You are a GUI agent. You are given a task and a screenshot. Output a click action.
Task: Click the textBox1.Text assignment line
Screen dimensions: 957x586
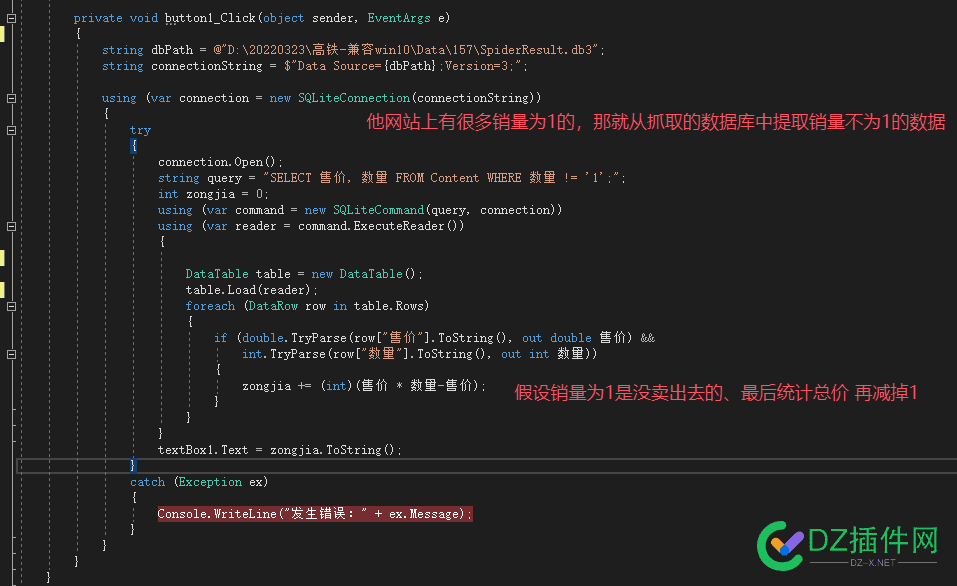click(280, 450)
